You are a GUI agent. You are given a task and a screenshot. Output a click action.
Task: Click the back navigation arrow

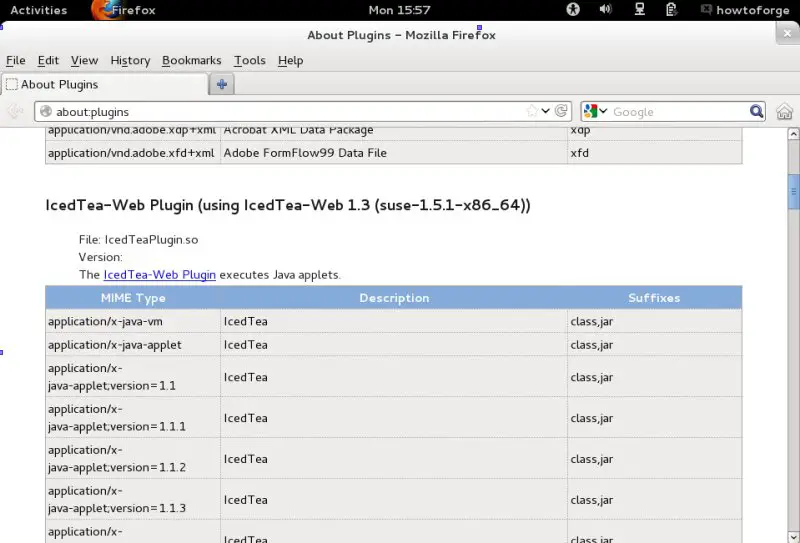tap(15, 111)
